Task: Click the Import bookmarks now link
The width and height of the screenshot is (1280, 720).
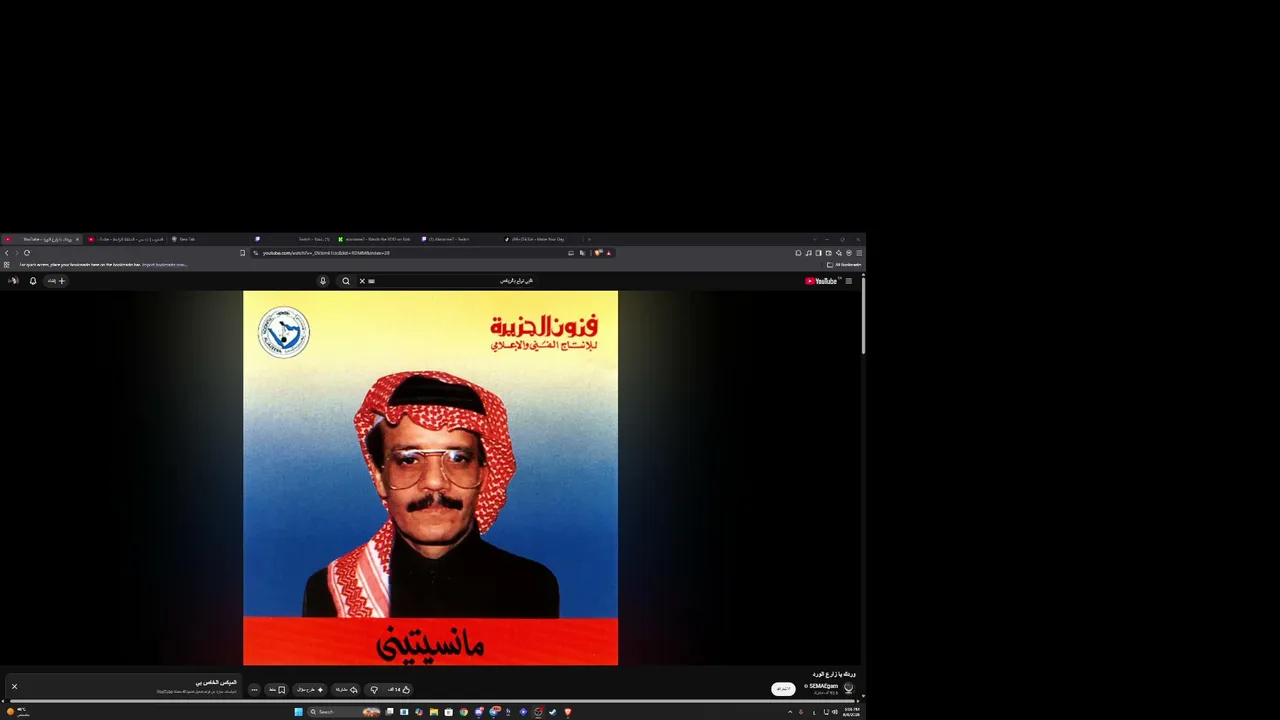Action: (165, 265)
